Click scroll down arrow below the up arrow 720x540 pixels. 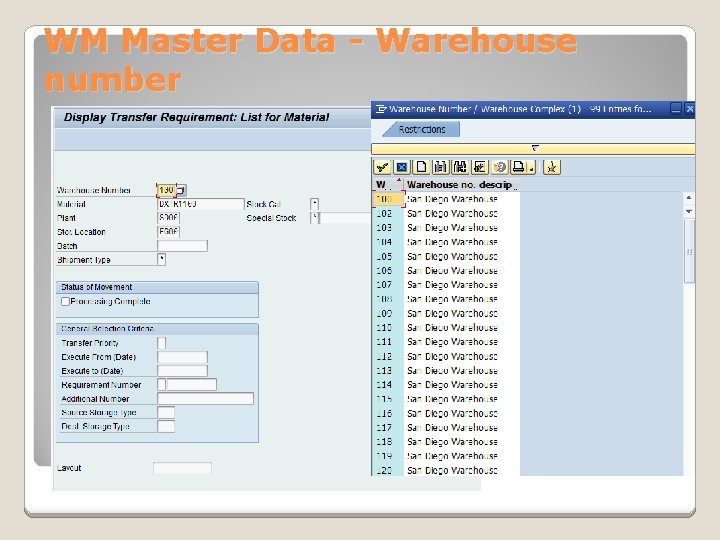point(689,212)
